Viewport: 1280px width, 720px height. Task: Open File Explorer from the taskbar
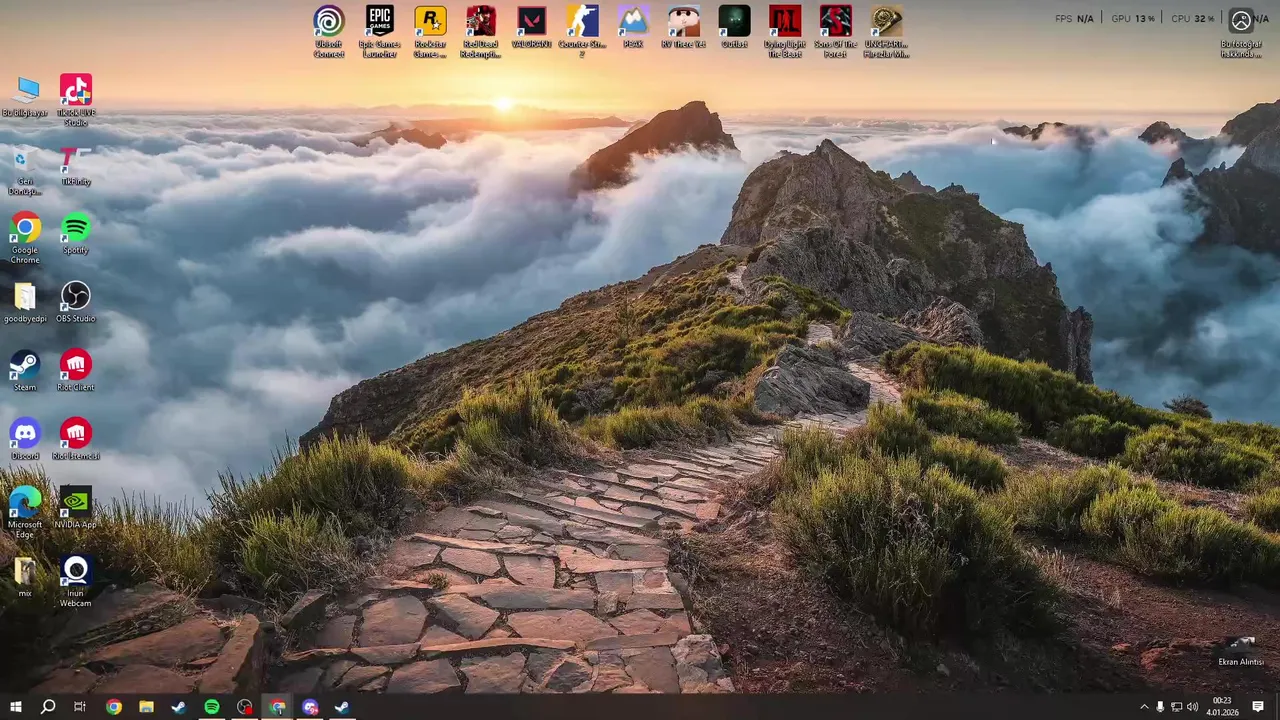pyautogui.click(x=146, y=707)
